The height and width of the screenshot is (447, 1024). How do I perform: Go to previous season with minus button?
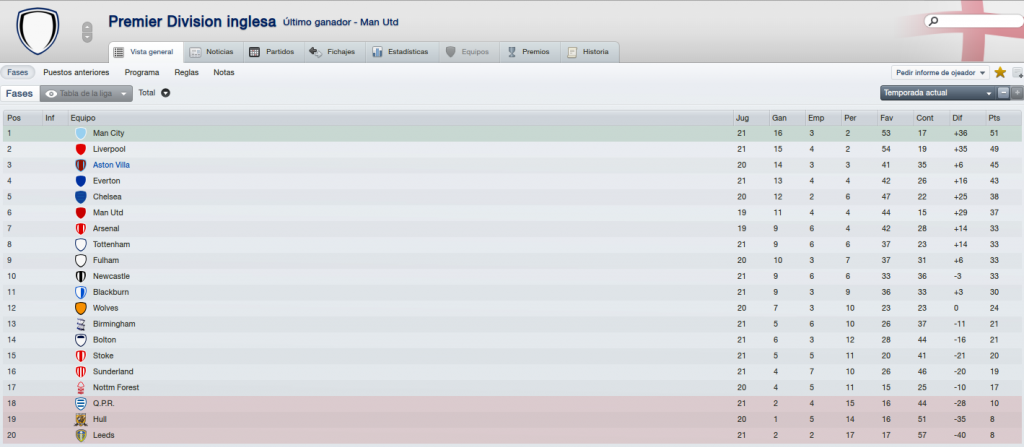pyautogui.click(x=1004, y=93)
